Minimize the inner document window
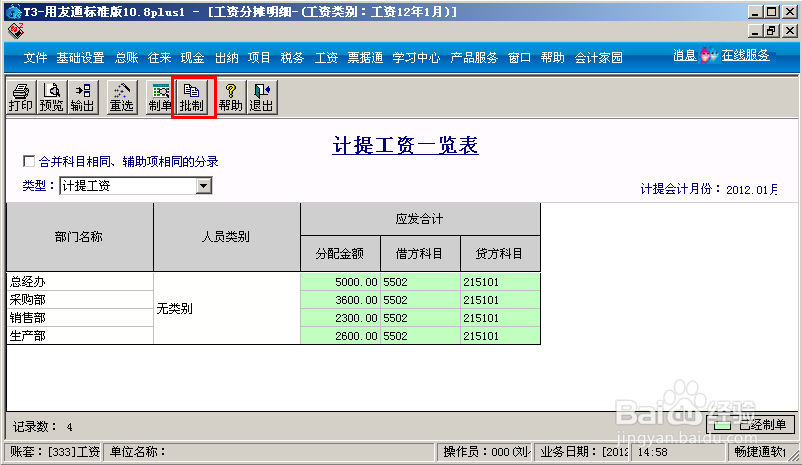Screen dimensions: 802x465 pos(755,31)
